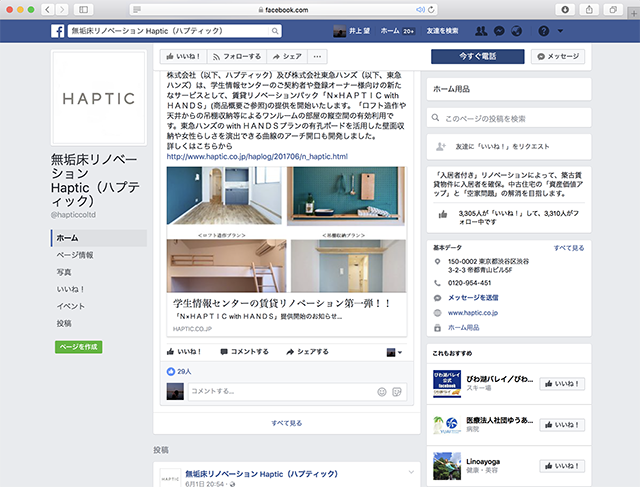
Task: Click すべて見る below the post
Action: [x=287, y=423]
